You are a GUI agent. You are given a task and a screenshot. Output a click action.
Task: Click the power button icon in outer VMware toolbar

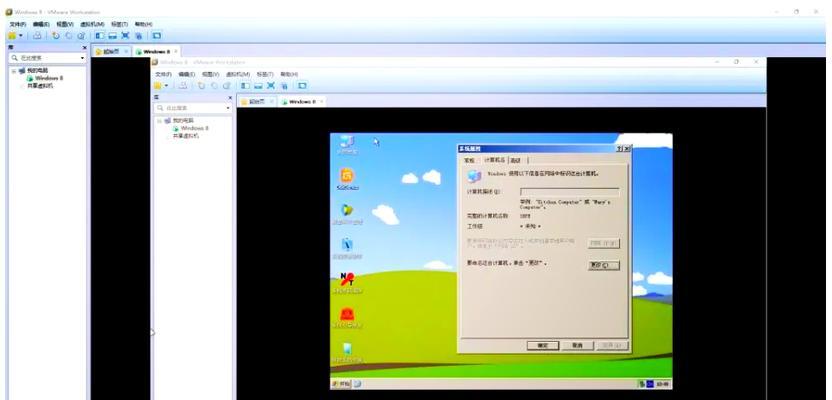[x=12, y=36]
